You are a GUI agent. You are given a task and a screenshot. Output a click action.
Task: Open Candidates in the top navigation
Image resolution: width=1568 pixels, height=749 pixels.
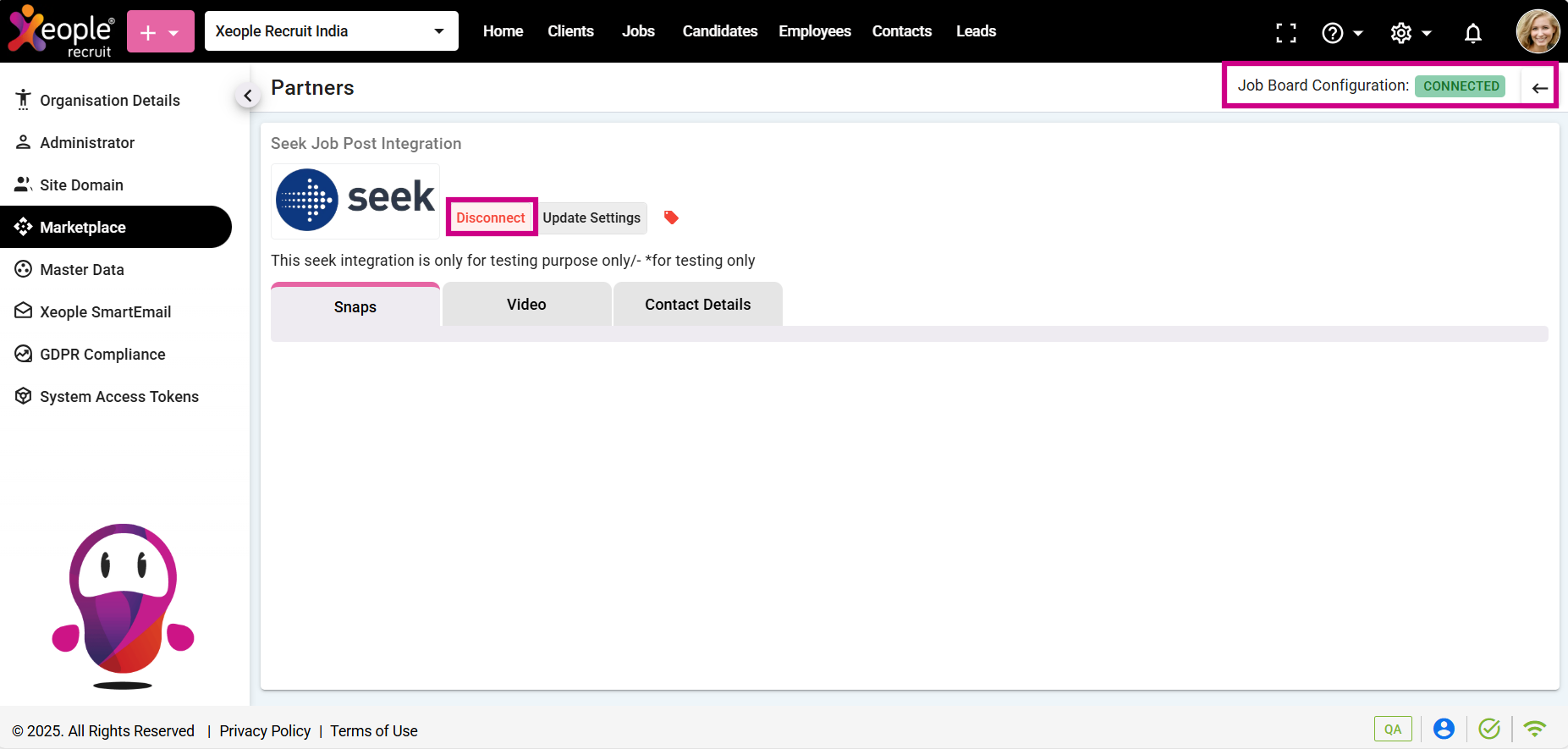coord(719,31)
